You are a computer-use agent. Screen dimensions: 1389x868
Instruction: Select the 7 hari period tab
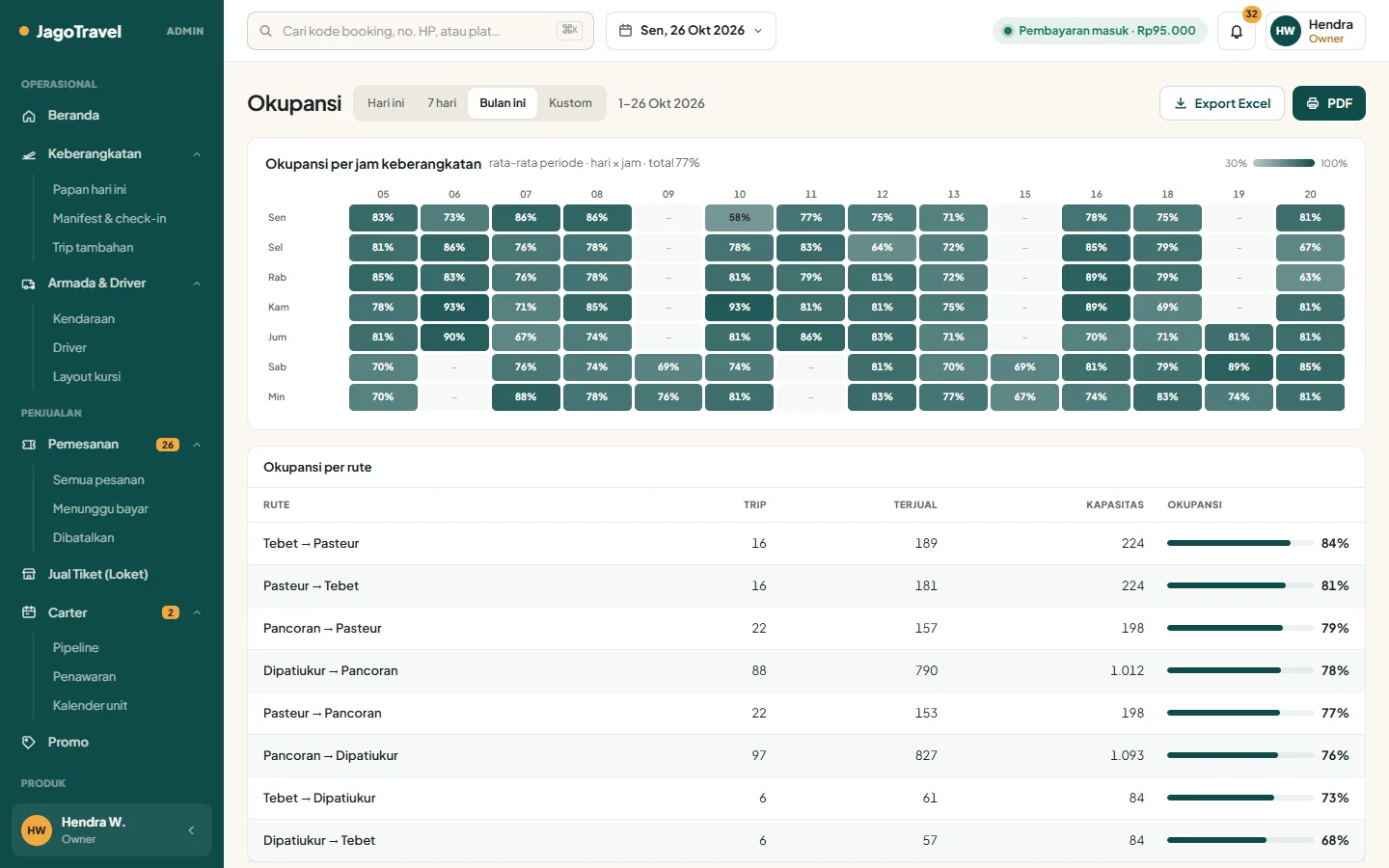tap(442, 103)
